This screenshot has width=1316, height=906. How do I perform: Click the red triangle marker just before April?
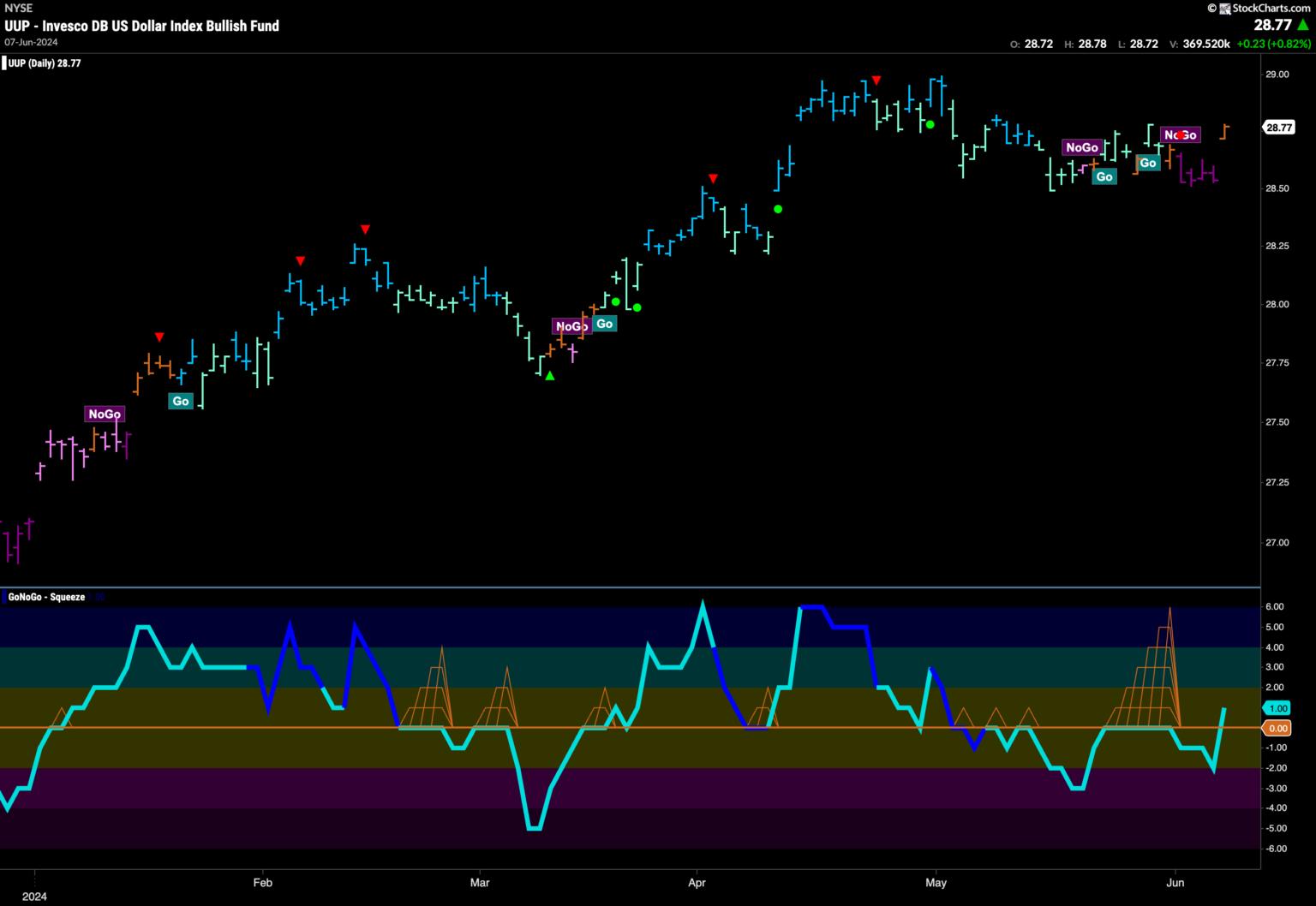point(713,178)
